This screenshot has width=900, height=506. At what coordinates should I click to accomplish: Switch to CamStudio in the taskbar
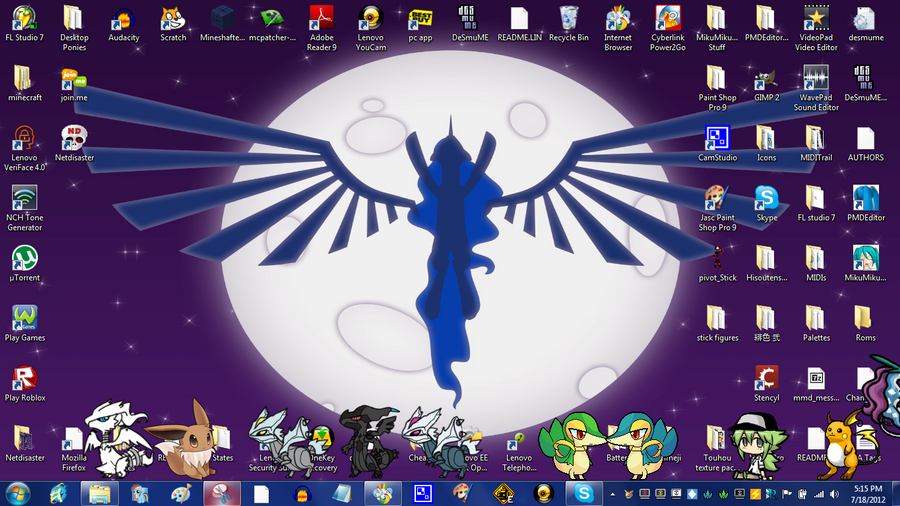[423, 493]
